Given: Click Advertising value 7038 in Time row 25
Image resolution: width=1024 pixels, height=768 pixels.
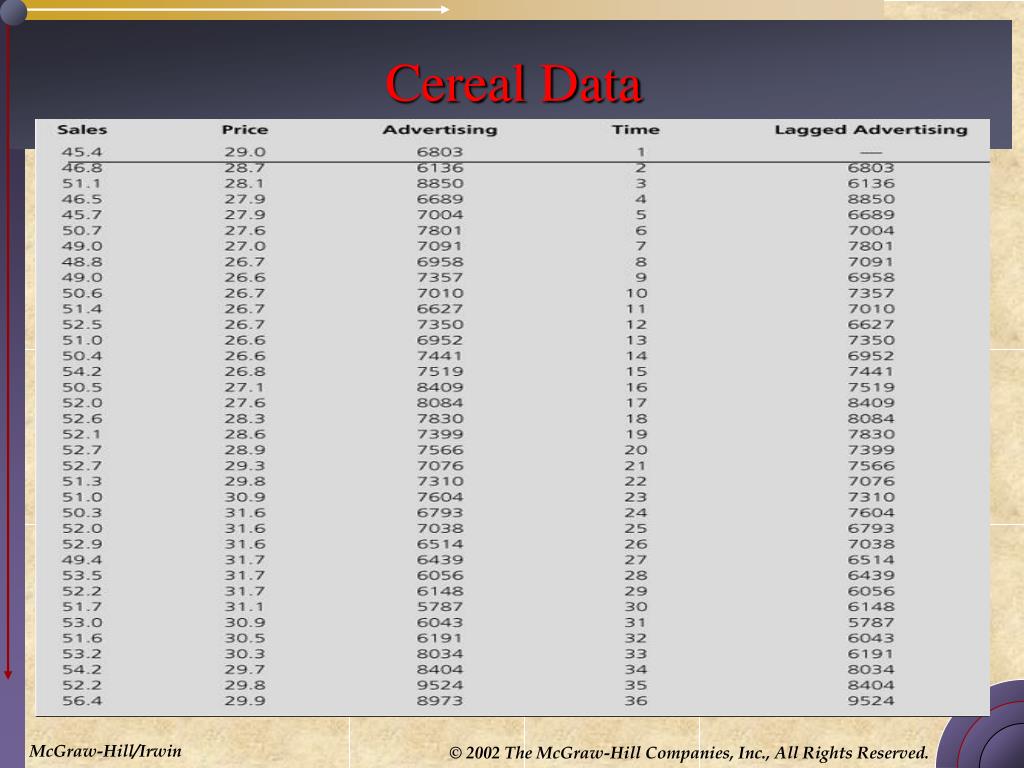Looking at the screenshot, I should point(440,528).
